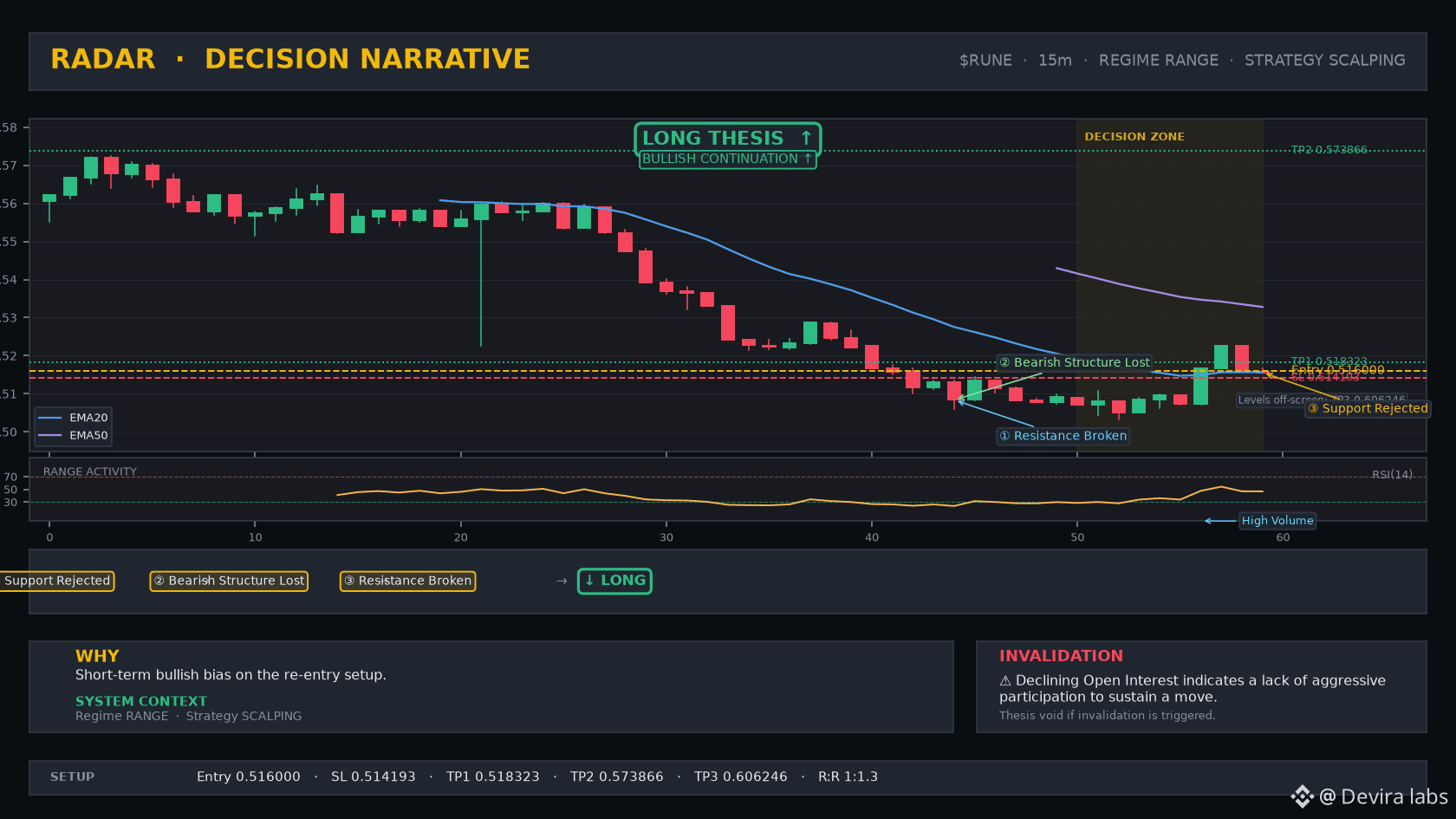1456x819 pixels.
Task: Click the SYSTEM CONTEXT heading
Action: [141, 701]
